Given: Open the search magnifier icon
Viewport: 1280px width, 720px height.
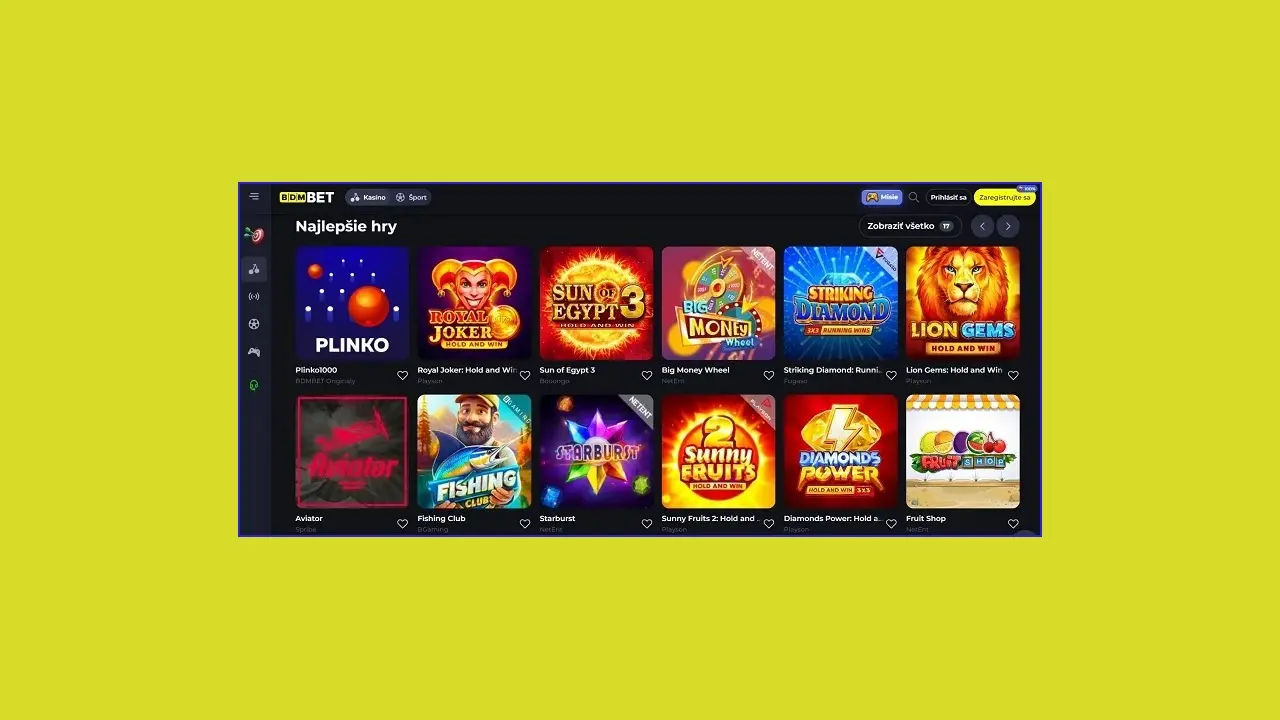Looking at the screenshot, I should [x=913, y=197].
